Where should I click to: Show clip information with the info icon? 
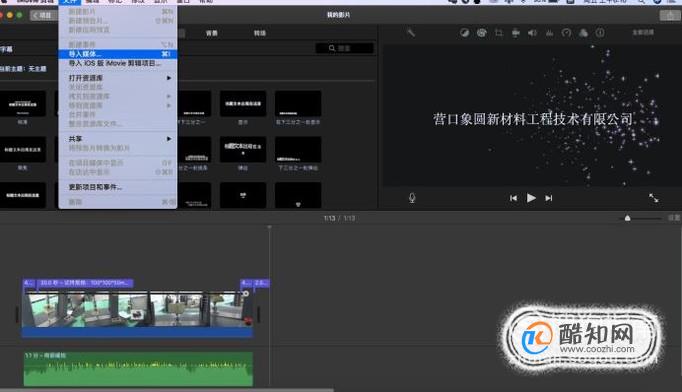click(x=600, y=33)
